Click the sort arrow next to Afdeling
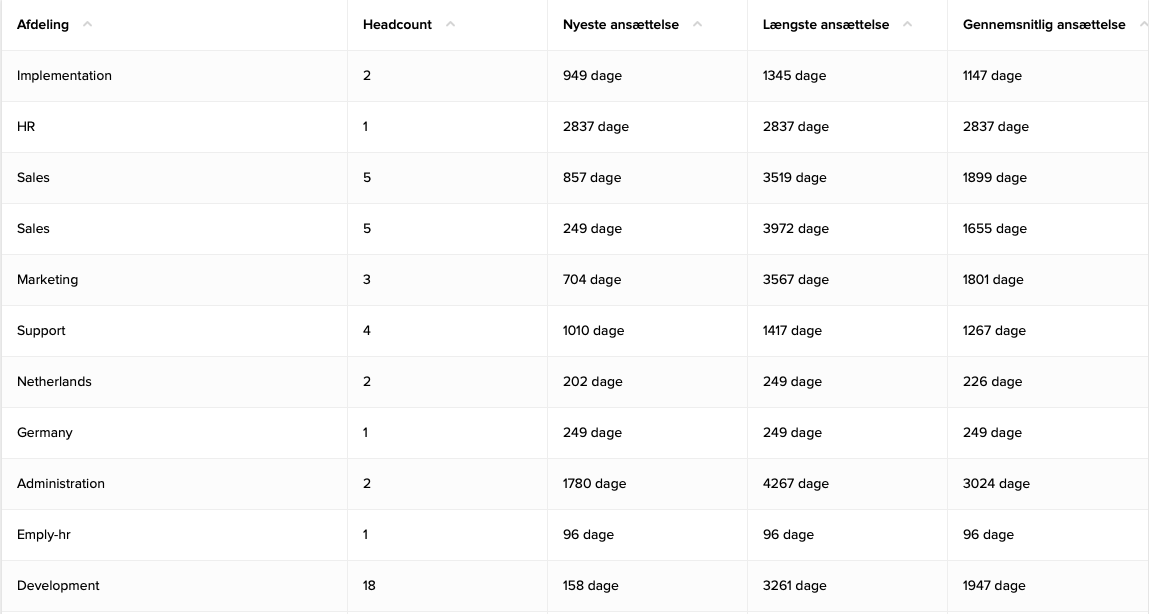 pos(87,25)
